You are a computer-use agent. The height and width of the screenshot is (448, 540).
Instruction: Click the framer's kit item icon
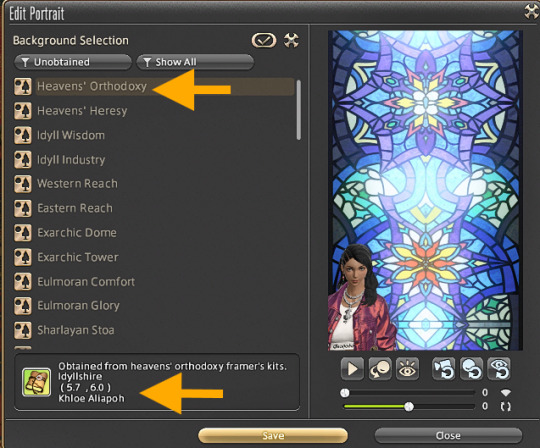36,382
